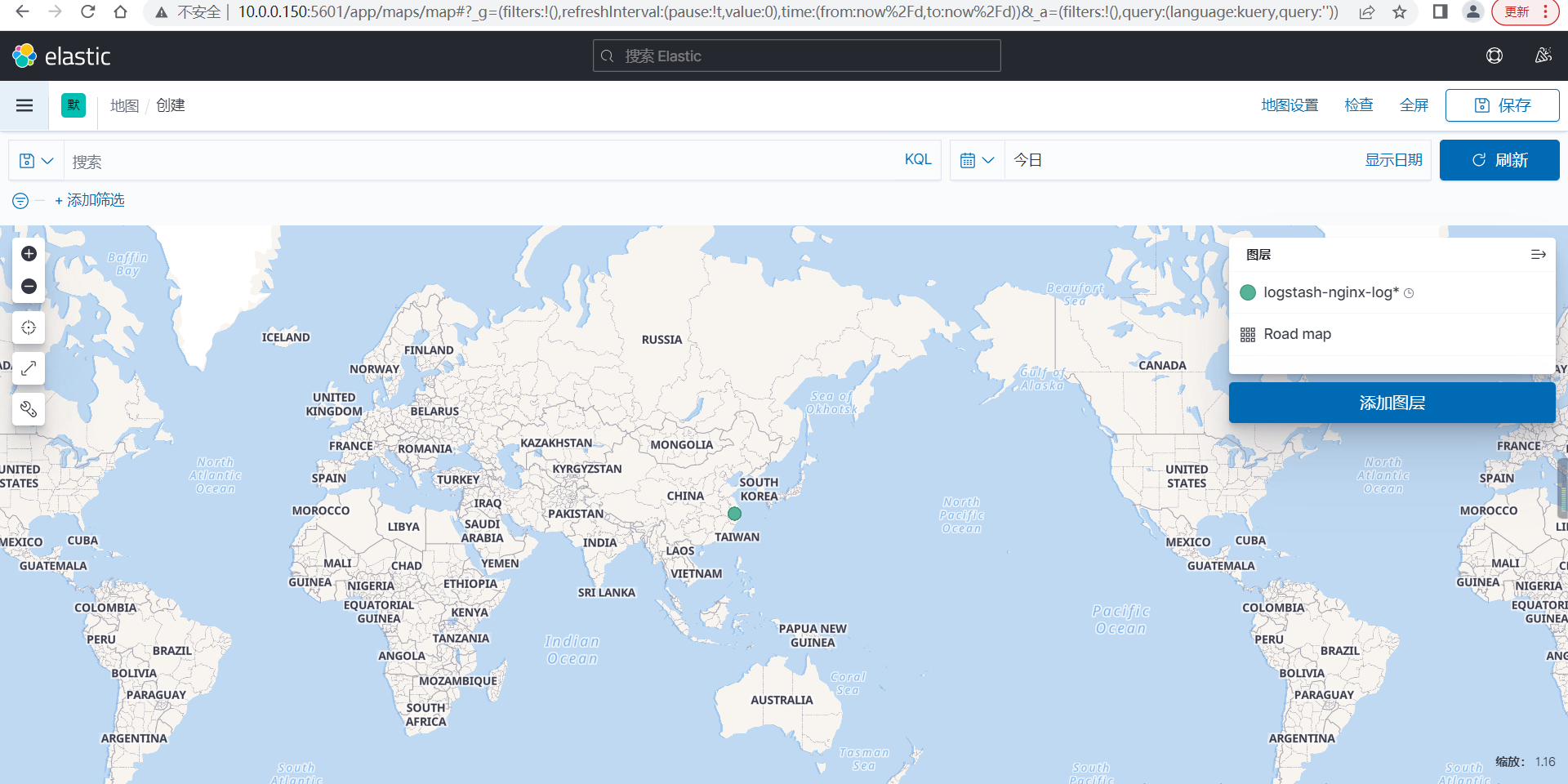Collapse the layers panel

(1538, 255)
